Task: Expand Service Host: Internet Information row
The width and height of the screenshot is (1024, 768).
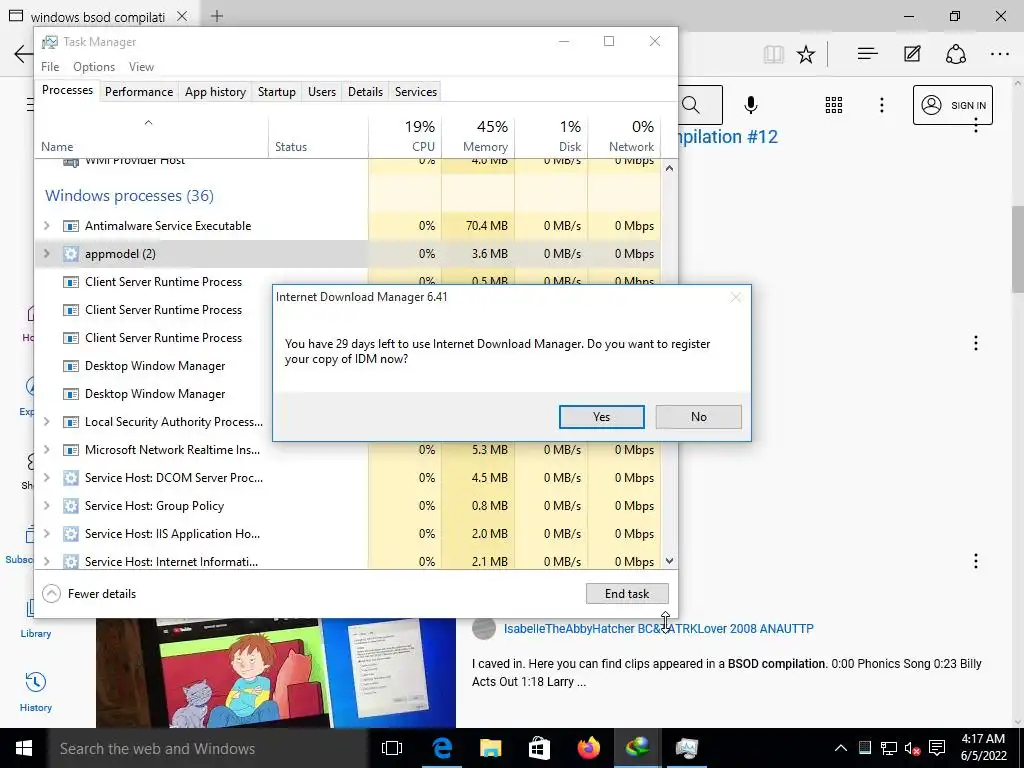Action: point(46,561)
